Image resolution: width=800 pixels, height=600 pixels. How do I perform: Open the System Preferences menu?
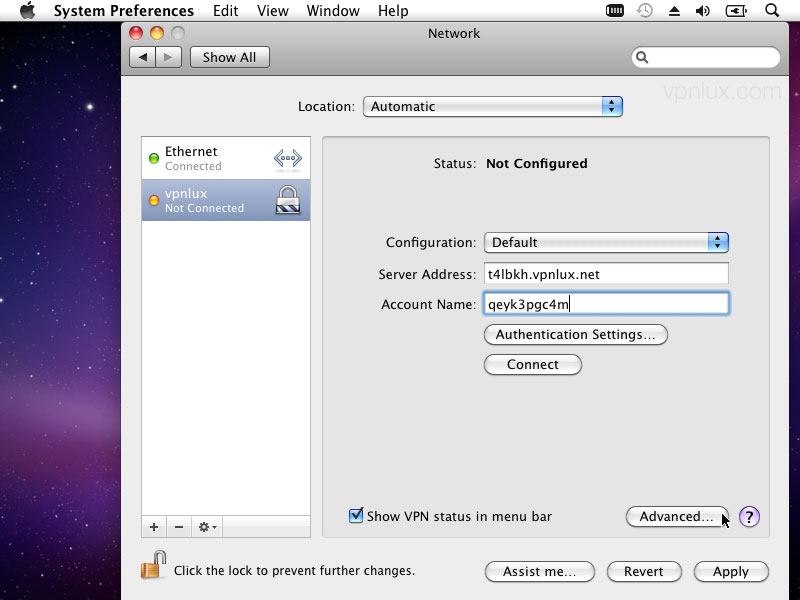click(123, 11)
